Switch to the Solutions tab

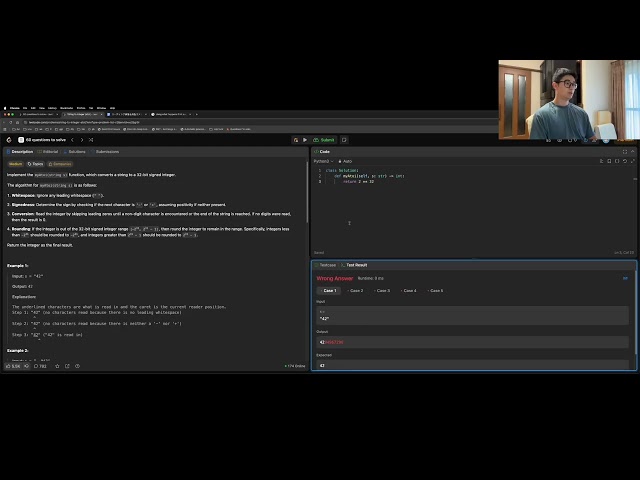pyautogui.click(x=75, y=152)
